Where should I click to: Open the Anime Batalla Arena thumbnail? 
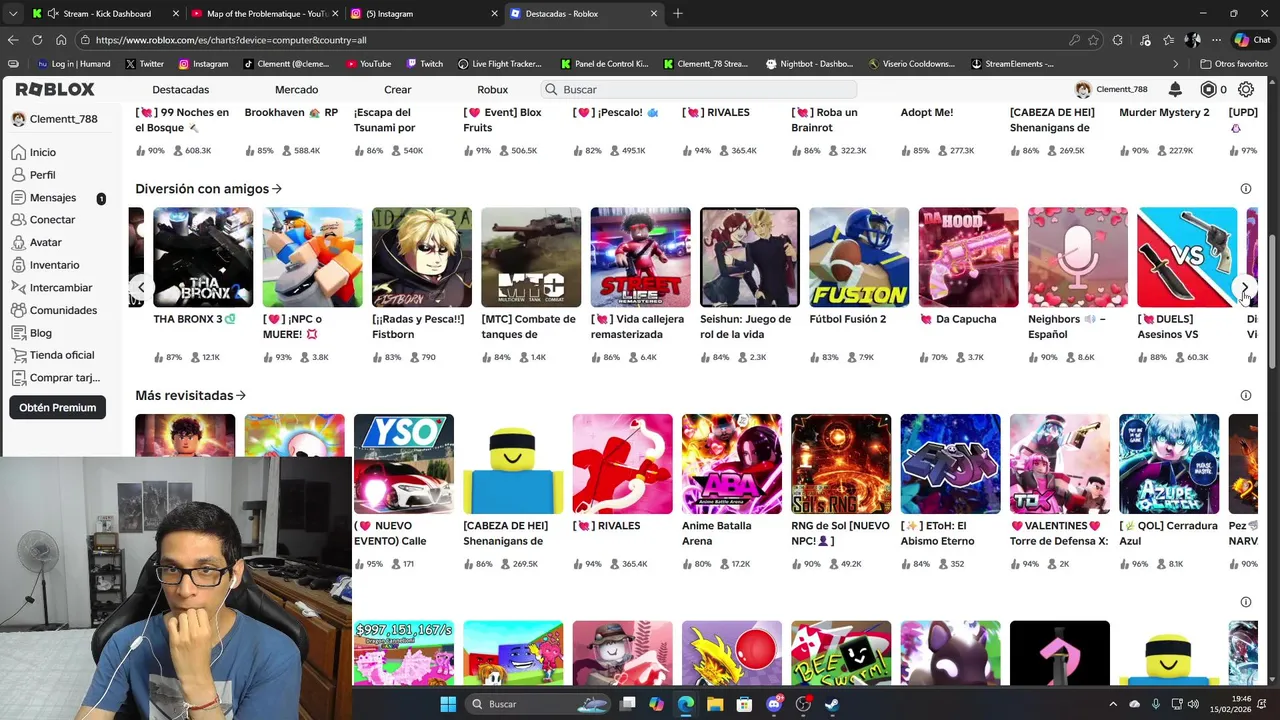[x=732, y=464]
